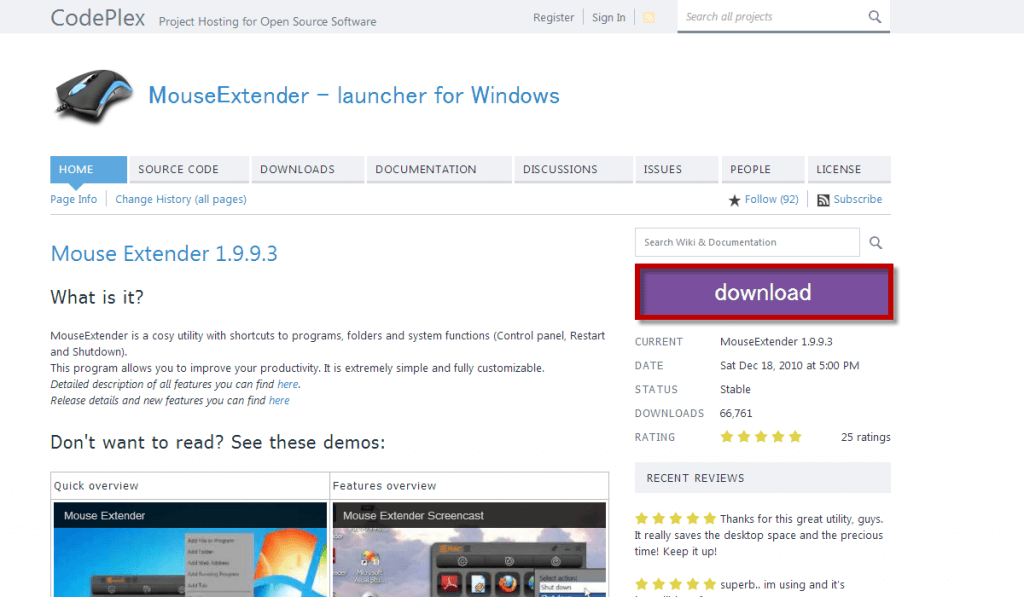Click the fifth yellow rating star
Image resolution: width=1024 pixels, height=597 pixels.
click(x=795, y=436)
